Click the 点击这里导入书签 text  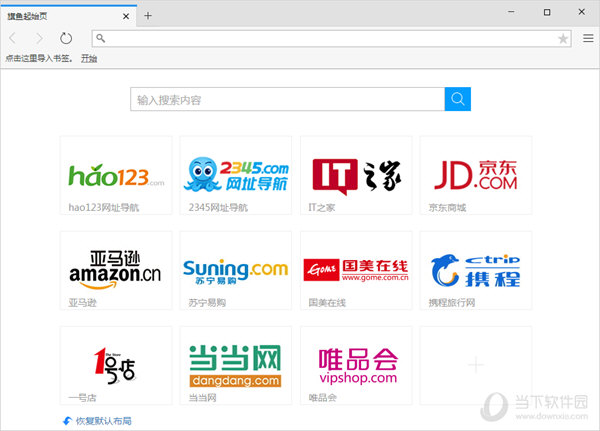tap(39, 59)
